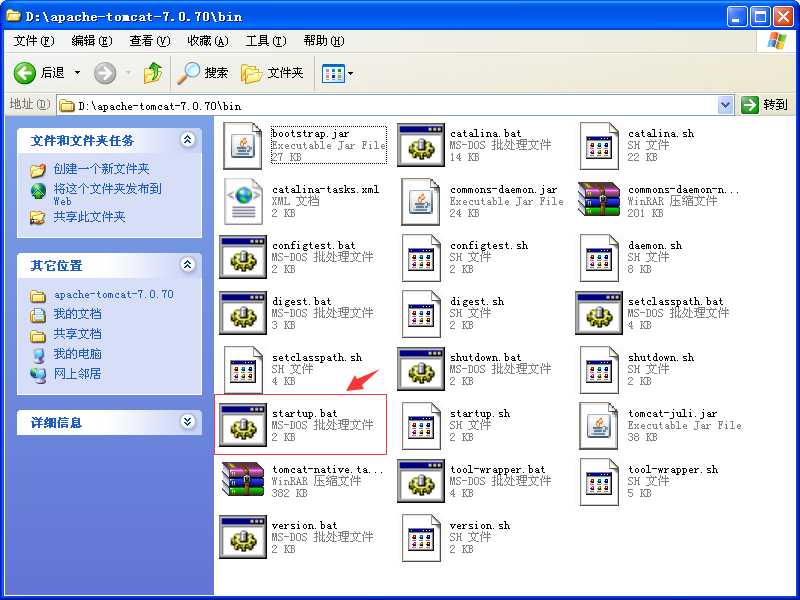Open the 查看(V) menu

point(149,41)
